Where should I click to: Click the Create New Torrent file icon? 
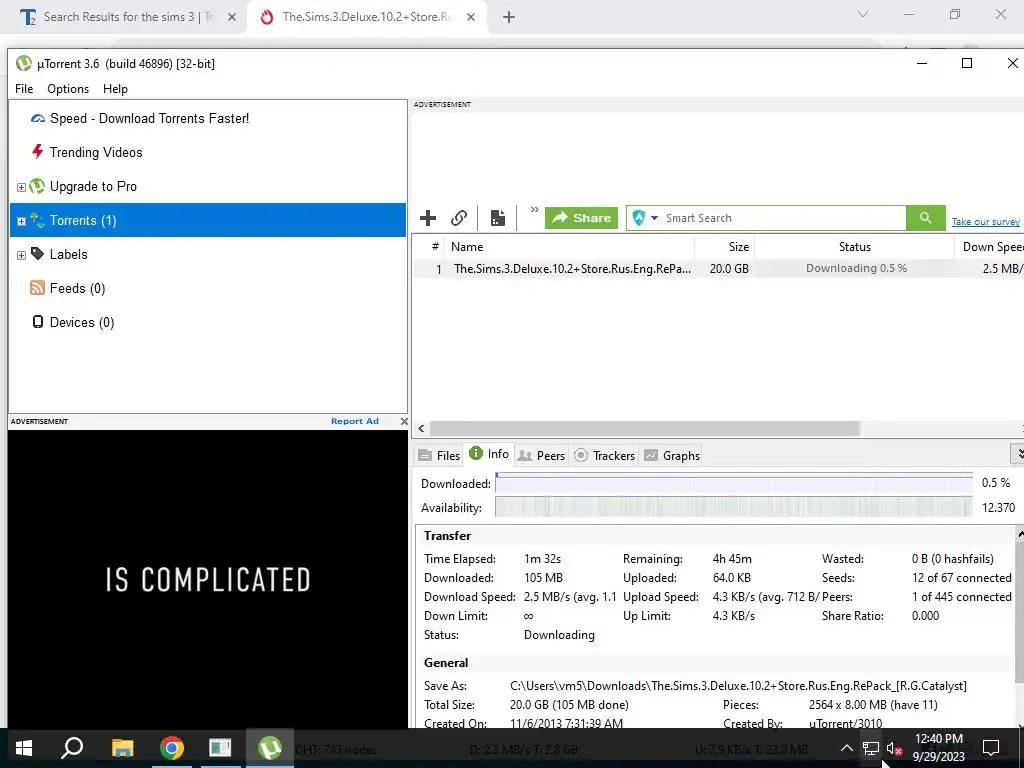click(x=498, y=218)
